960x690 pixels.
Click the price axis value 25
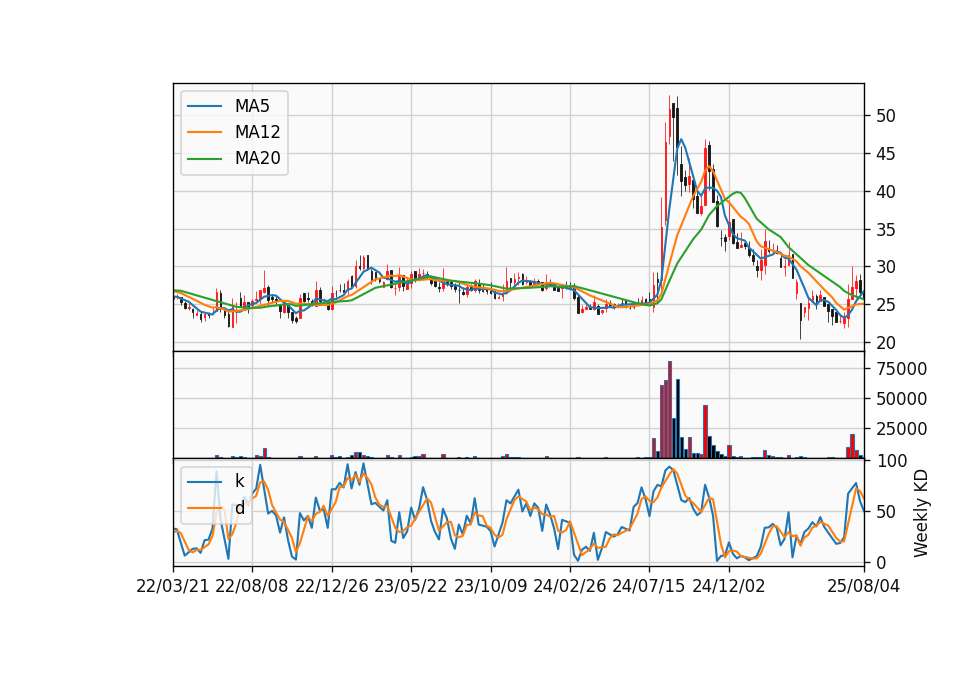coord(885,305)
